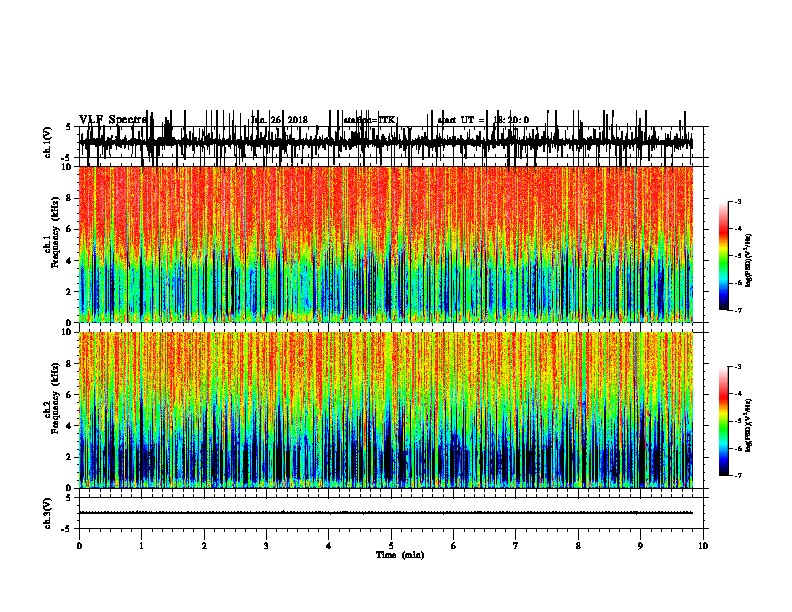Click the 'Time (min)' axis title
The image size is (792, 612).
(x=400, y=555)
